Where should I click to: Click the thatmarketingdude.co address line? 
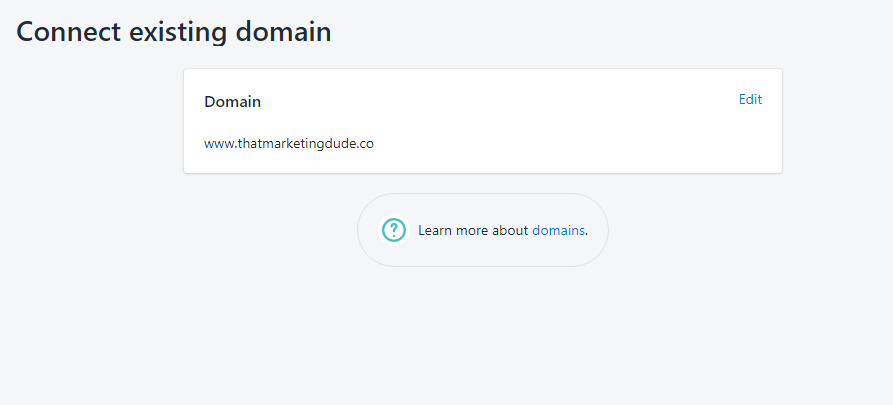[289, 144]
